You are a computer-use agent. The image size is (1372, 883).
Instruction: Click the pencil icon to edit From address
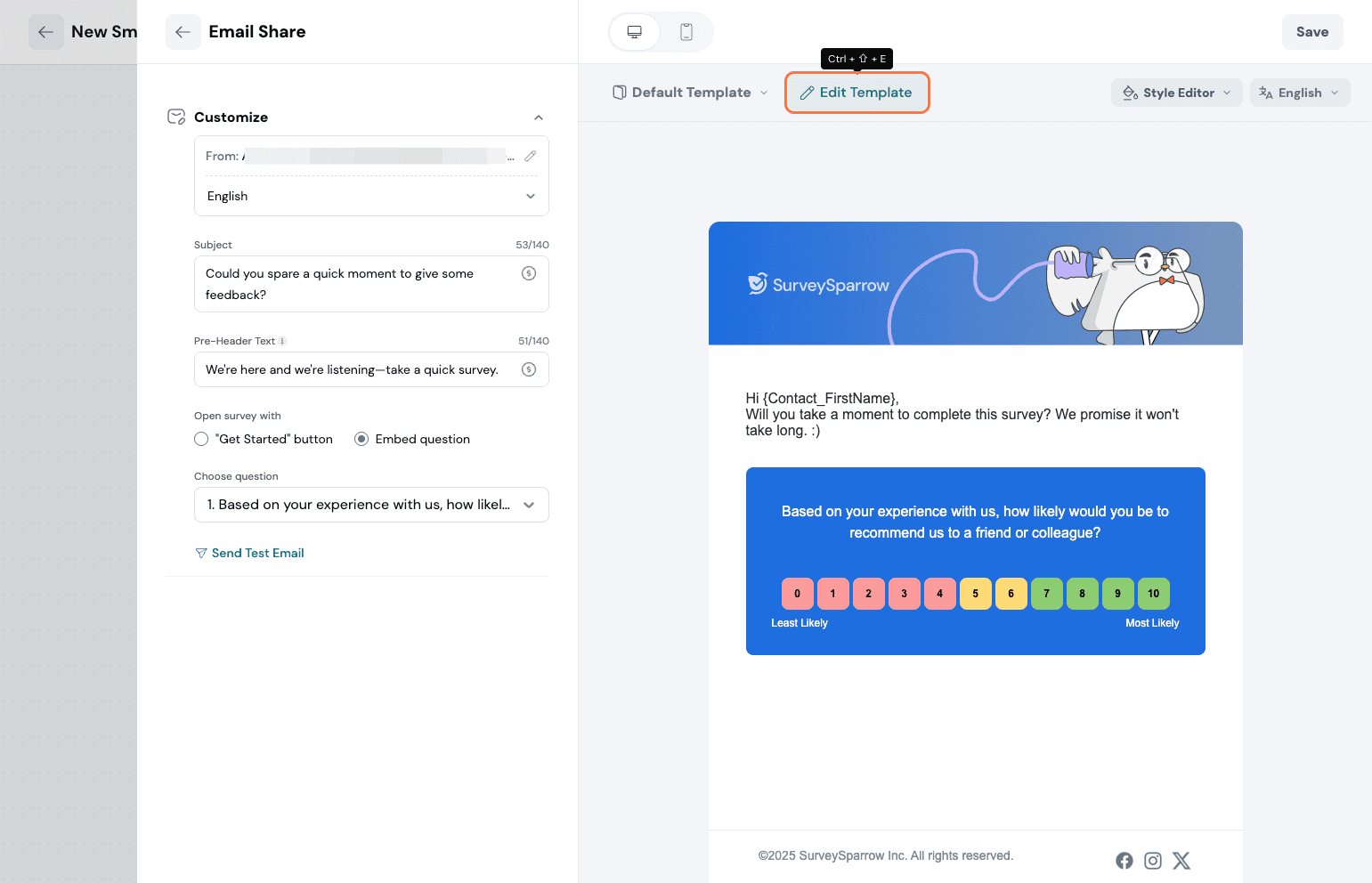click(530, 156)
